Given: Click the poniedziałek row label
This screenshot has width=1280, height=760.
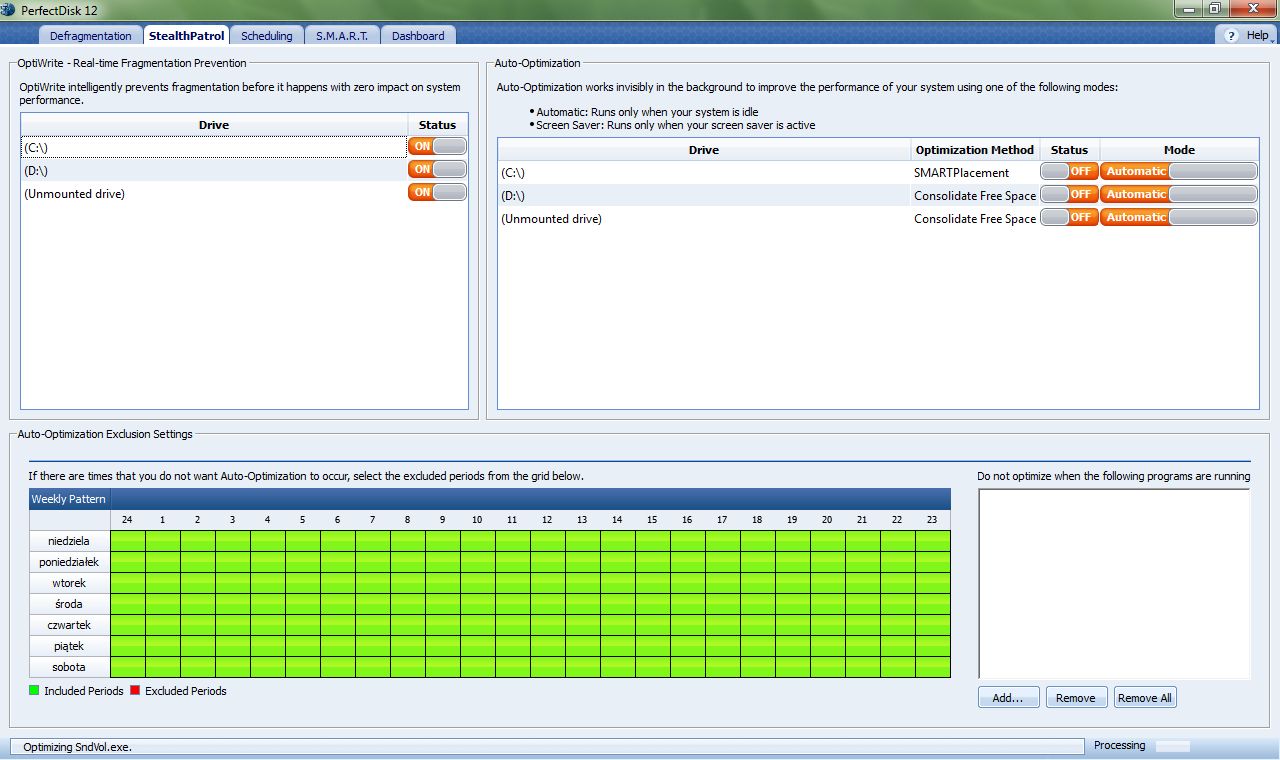Looking at the screenshot, I should click(69, 562).
